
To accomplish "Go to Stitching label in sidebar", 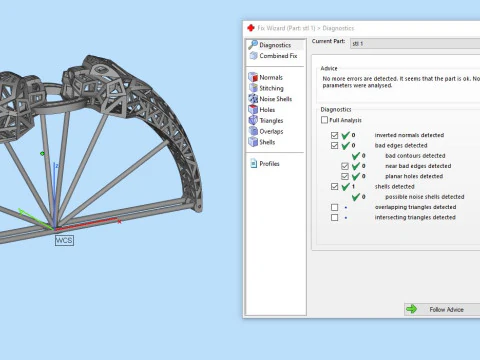I will pos(271,88).
